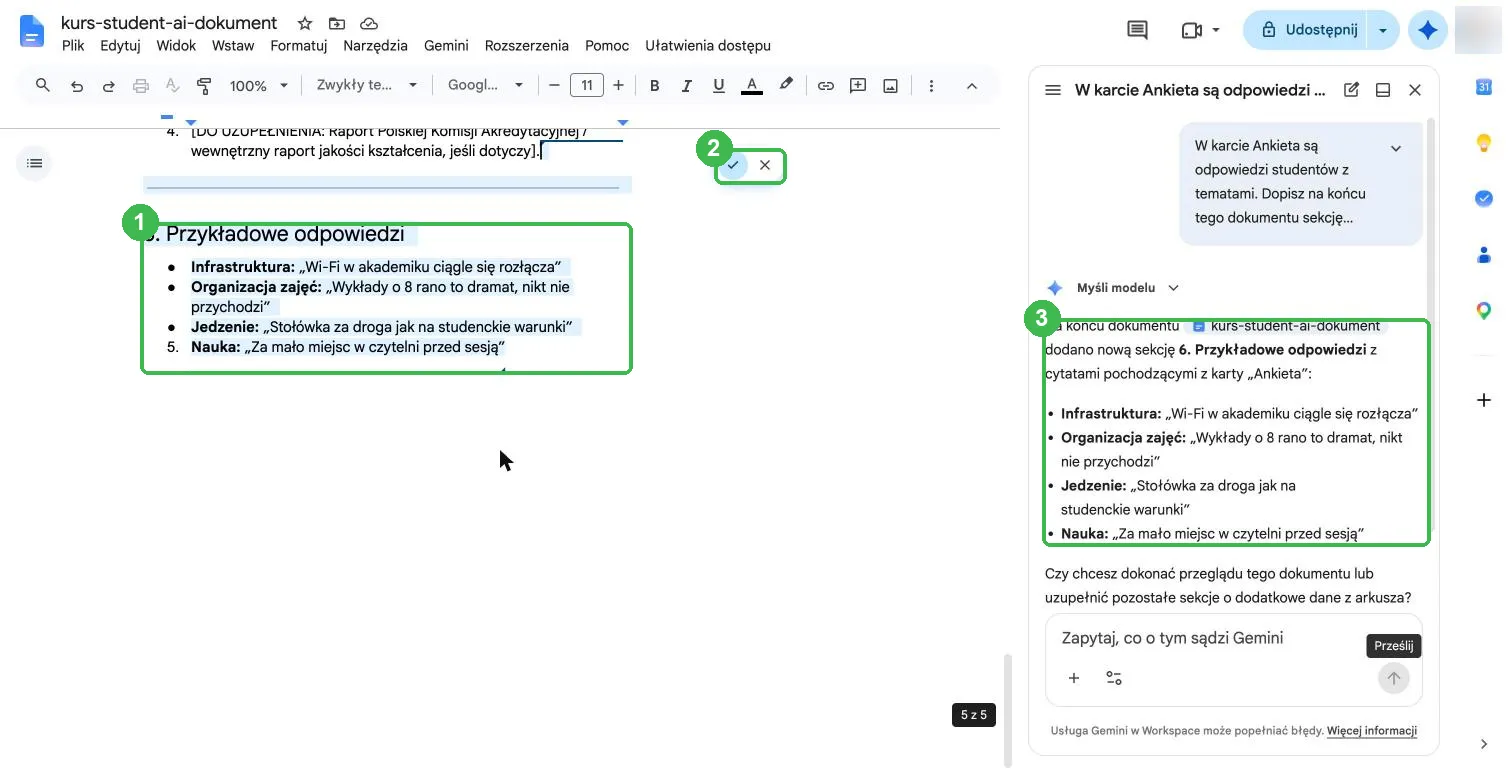This screenshot has height=772, width=1512.
Task: Star the document kurs-student-ai-dokument
Action: click(x=305, y=23)
